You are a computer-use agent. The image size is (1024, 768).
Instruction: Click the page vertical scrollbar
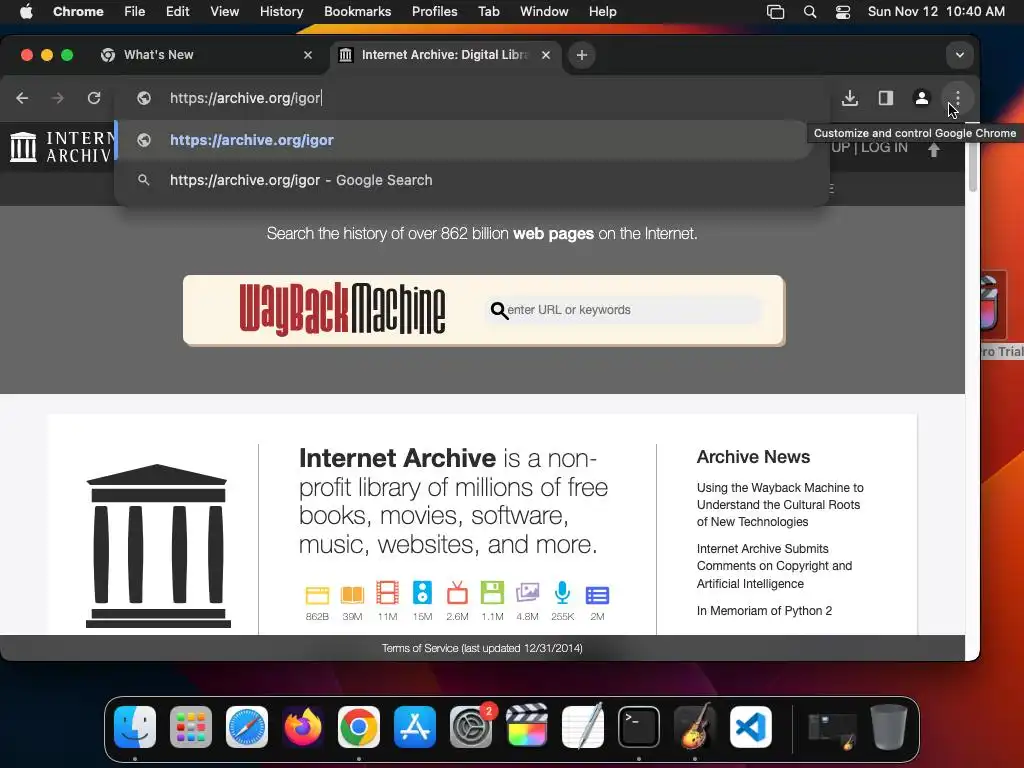(972, 157)
